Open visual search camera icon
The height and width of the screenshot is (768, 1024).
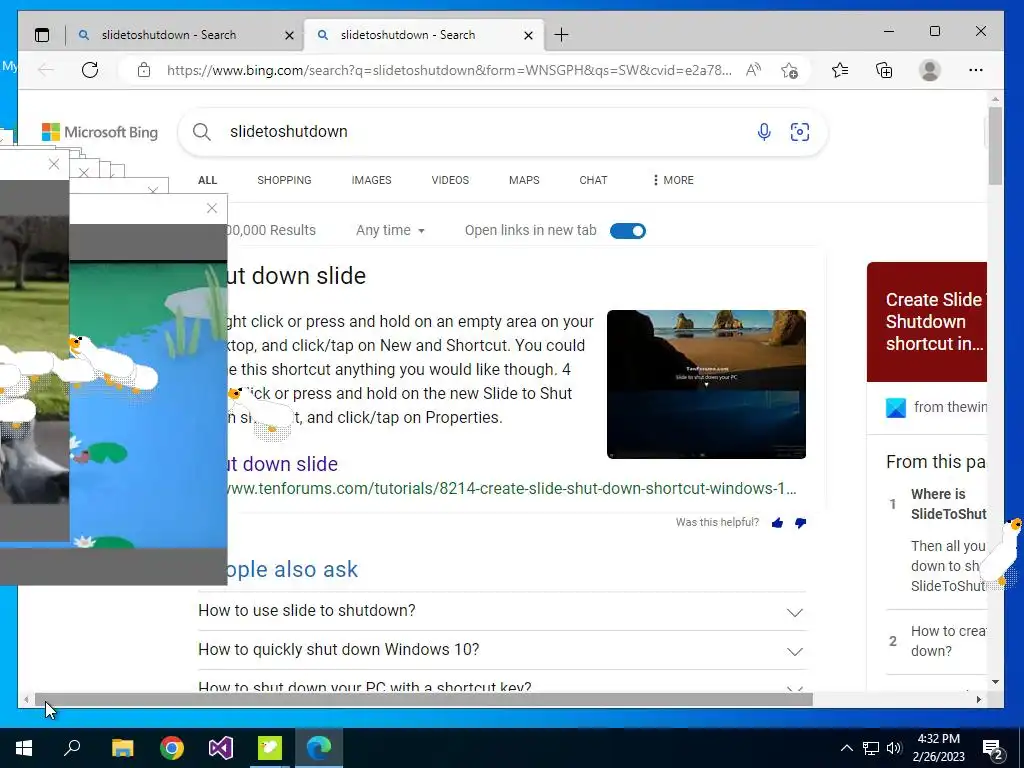coord(799,132)
